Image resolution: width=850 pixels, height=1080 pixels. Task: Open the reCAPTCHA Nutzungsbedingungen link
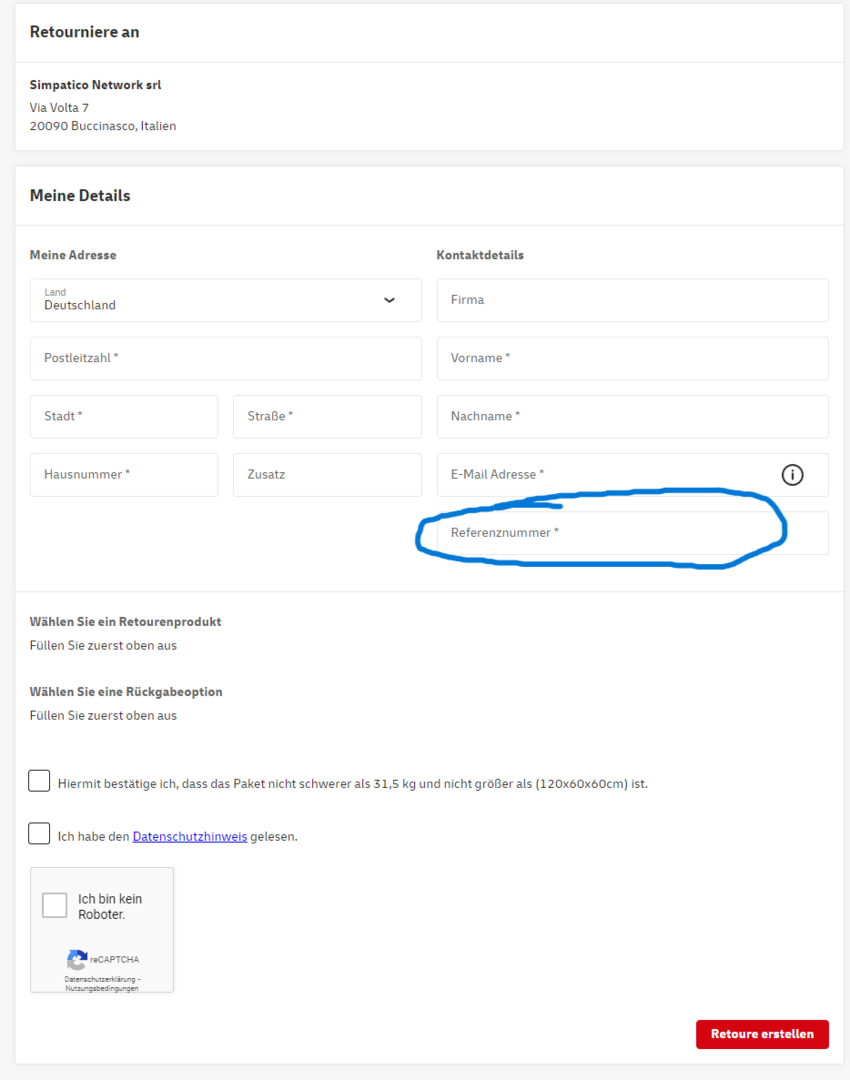[102, 988]
